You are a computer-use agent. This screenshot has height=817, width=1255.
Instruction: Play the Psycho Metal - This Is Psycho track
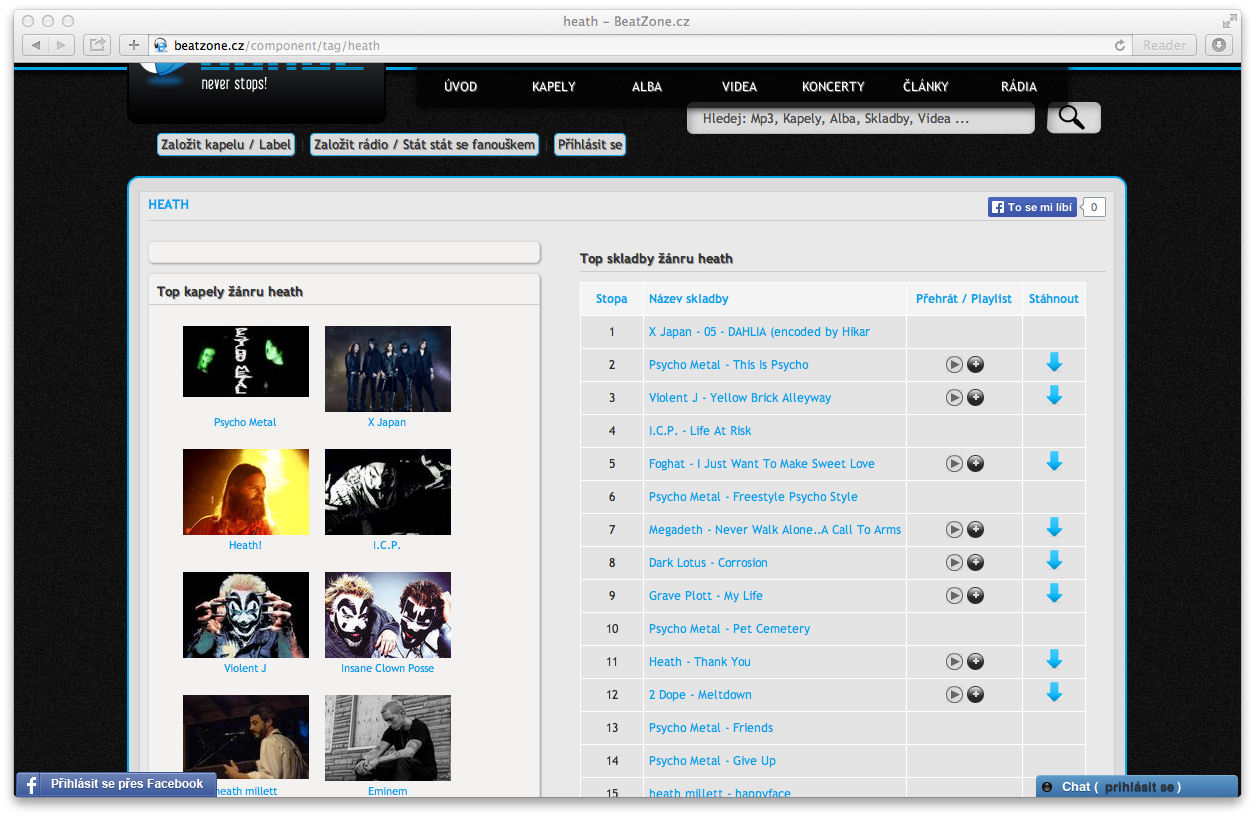tap(954, 365)
